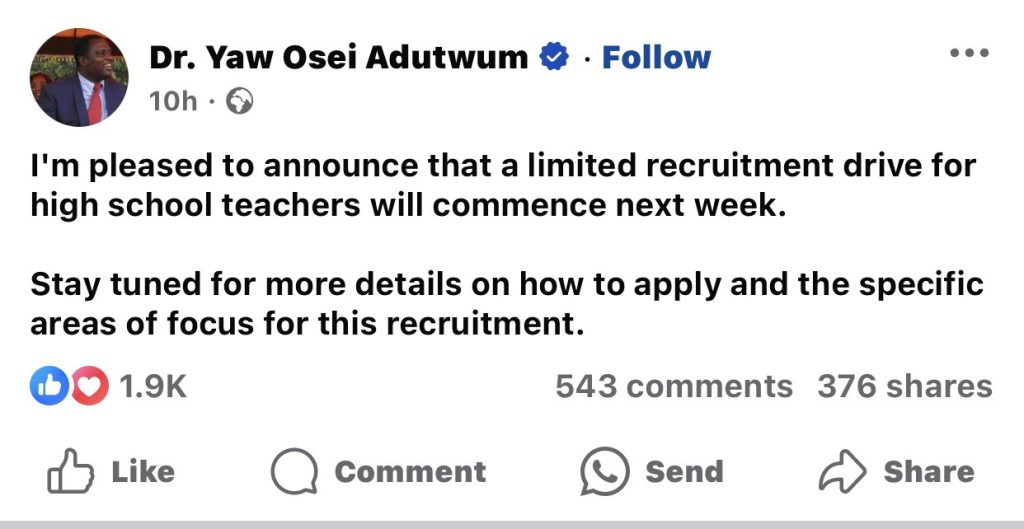
Task: Click the blue thumbs-up reaction icon
Action: (x=47, y=387)
